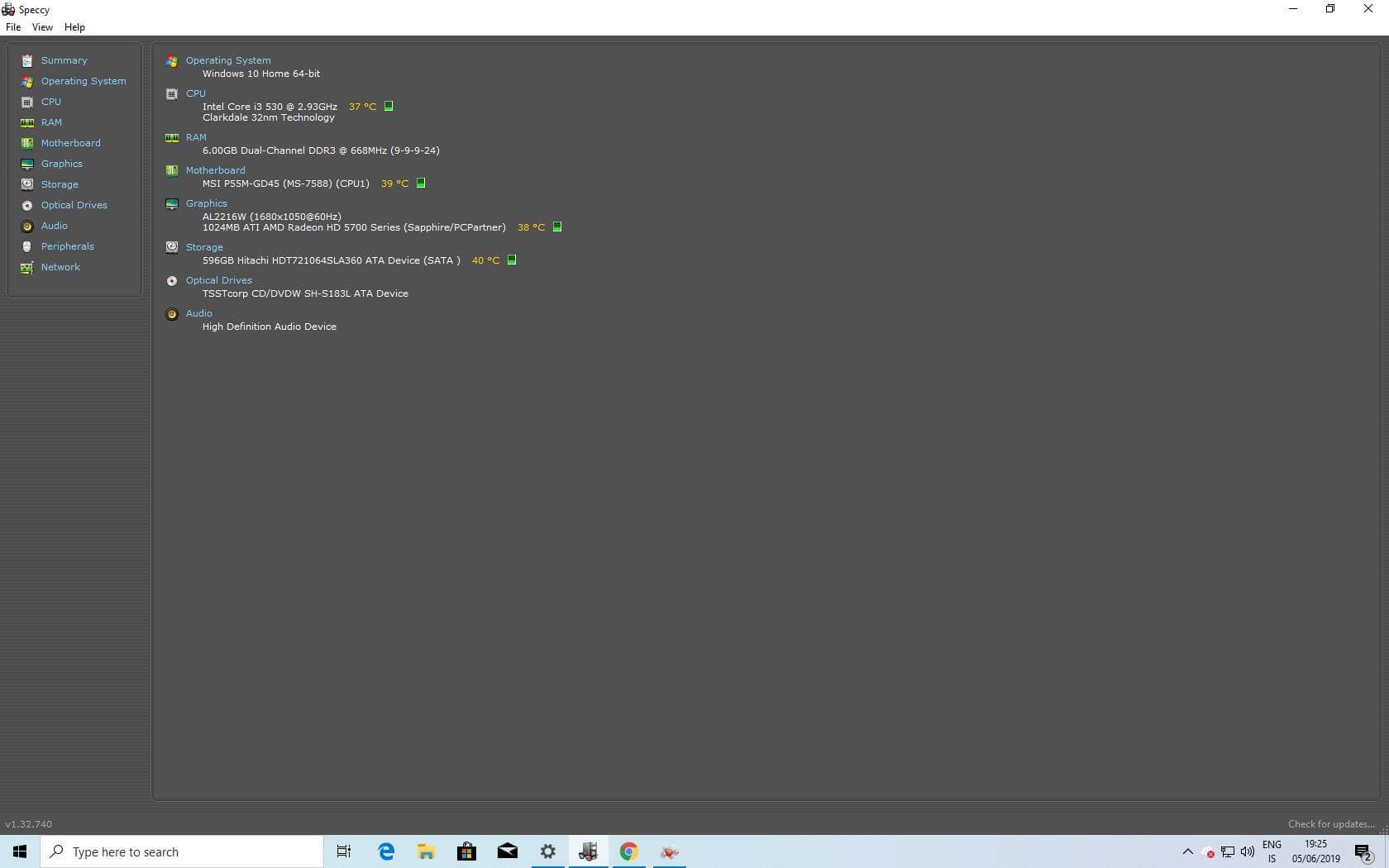Open Google Chrome from the taskbar
Screen dimensions: 1389x868
tap(628, 851)
